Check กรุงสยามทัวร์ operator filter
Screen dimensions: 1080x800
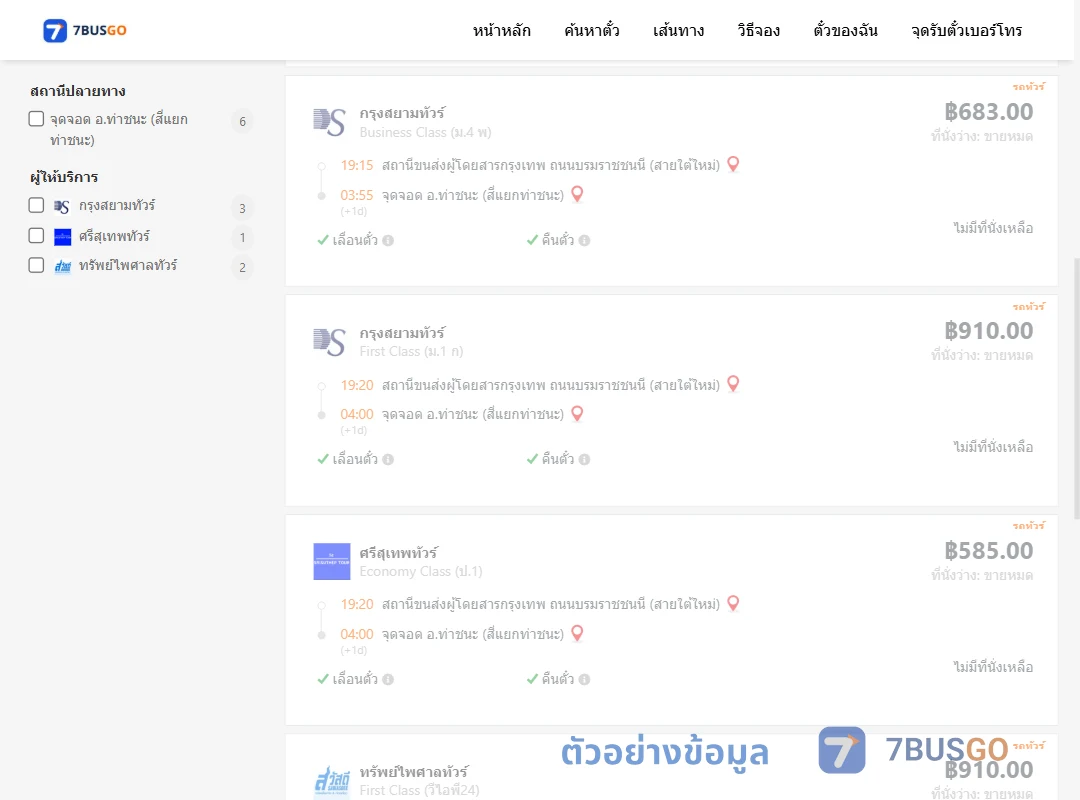[37, 205]
